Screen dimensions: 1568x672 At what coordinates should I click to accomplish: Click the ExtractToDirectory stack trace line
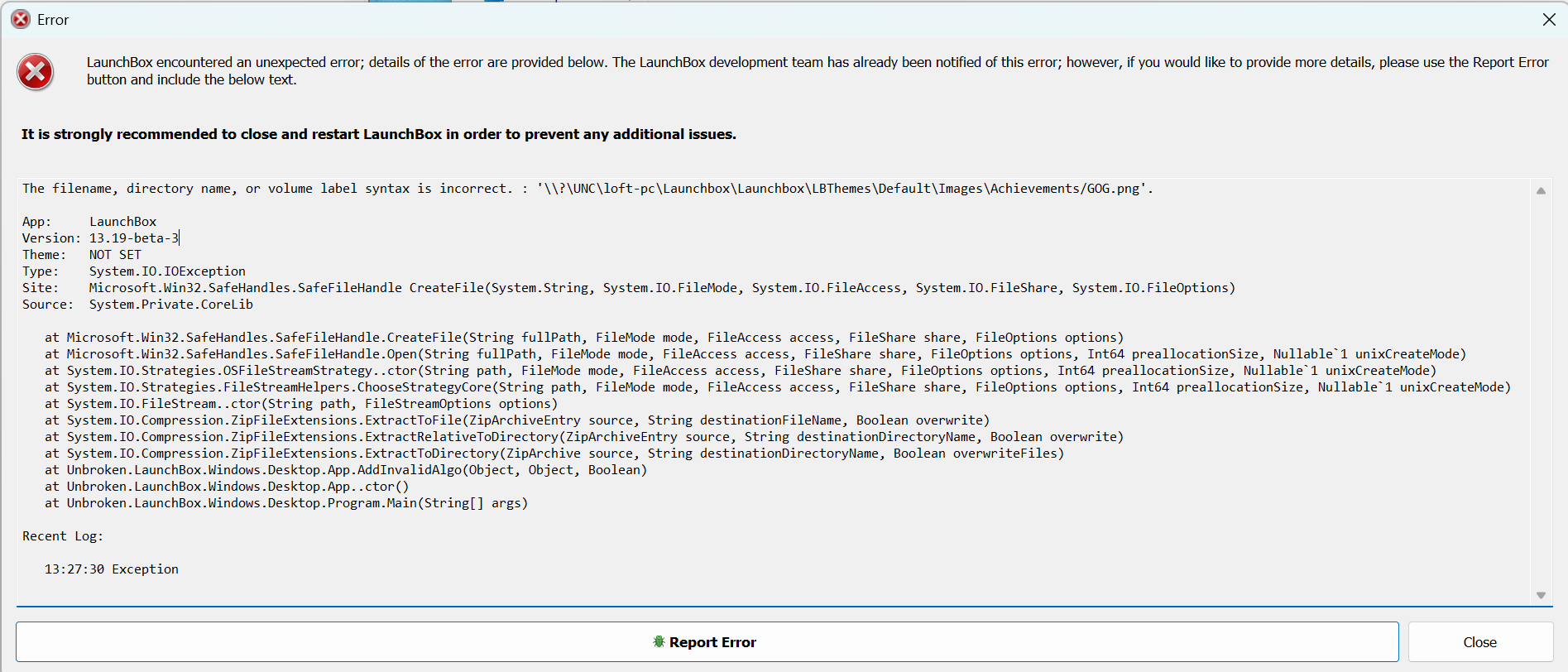click(x=554, y=454)
